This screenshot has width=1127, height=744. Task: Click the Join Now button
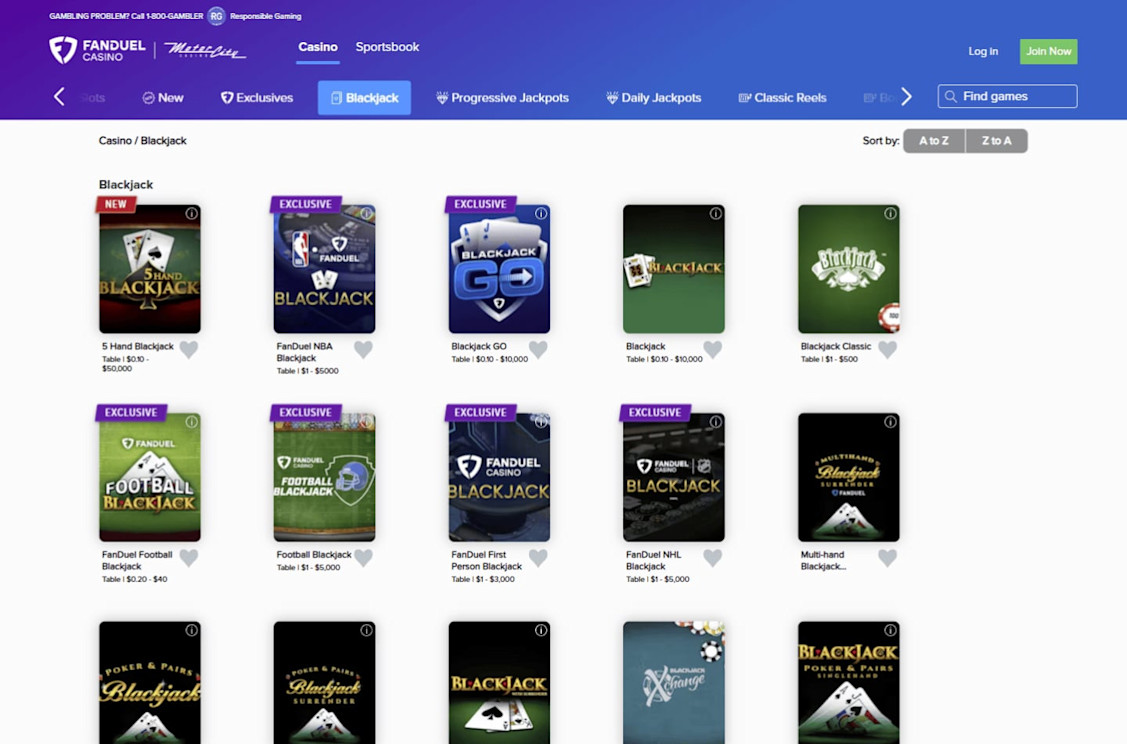[1048, 51]
